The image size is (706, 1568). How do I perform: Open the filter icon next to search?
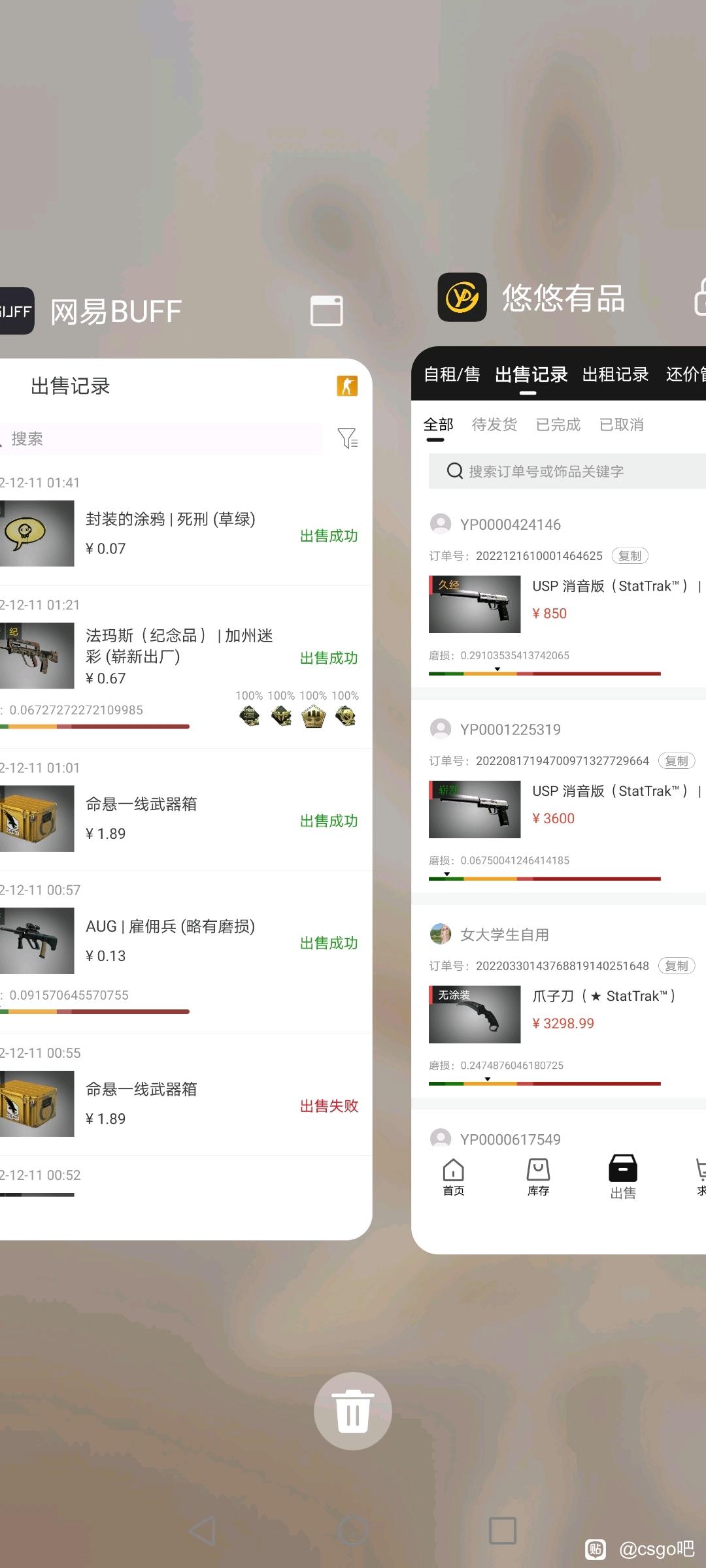(x=347, y=438)
